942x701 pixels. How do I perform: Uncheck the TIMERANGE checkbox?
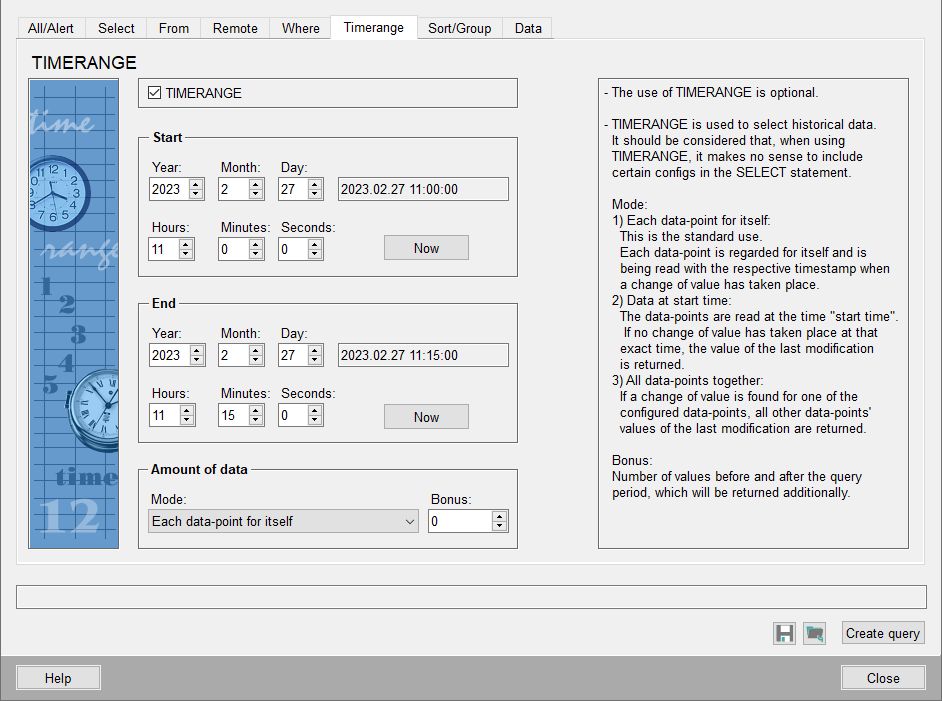pyautogui.click(x=155, y=93)
